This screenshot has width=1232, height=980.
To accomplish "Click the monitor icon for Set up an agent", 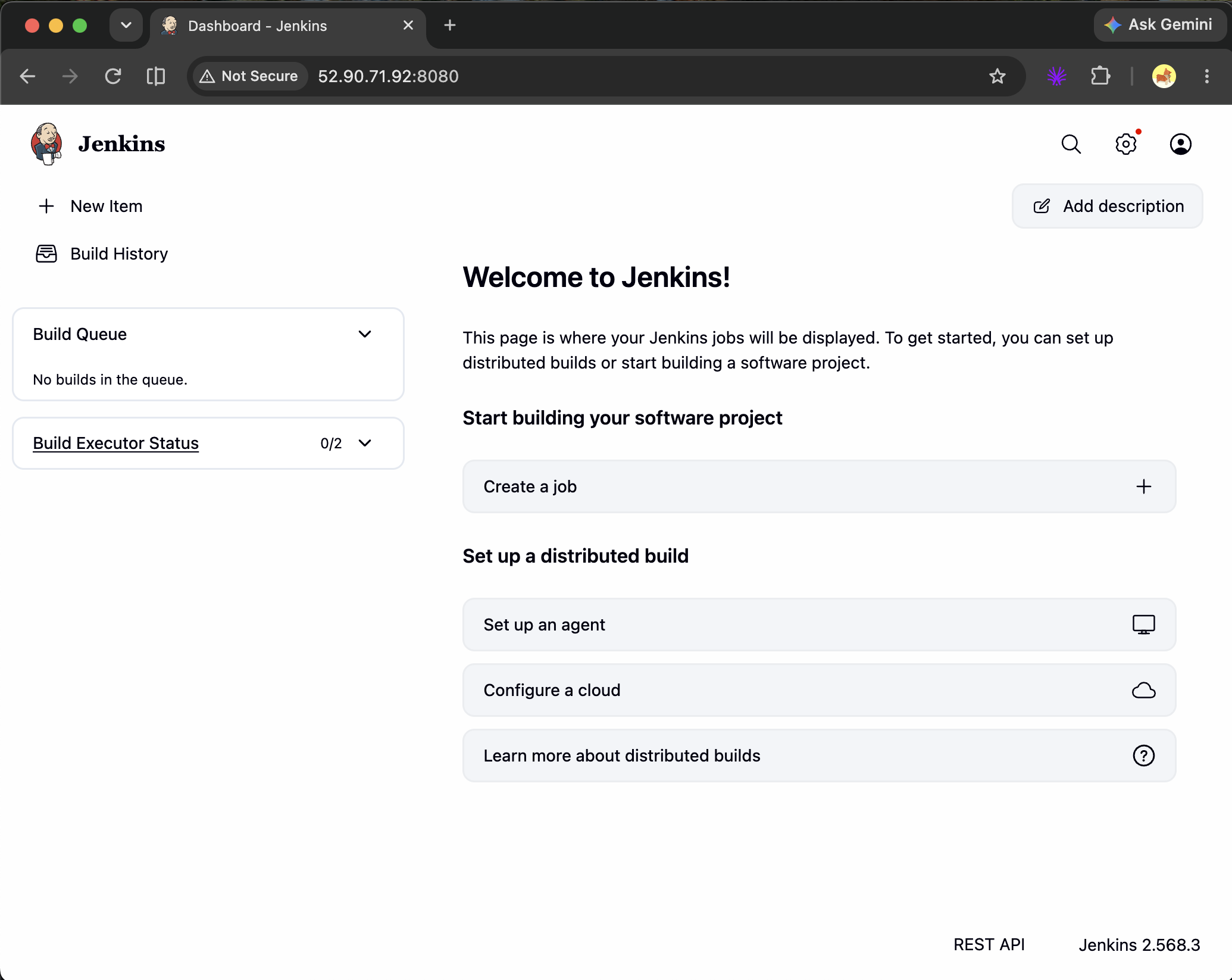I will [x=1143, y=625].
